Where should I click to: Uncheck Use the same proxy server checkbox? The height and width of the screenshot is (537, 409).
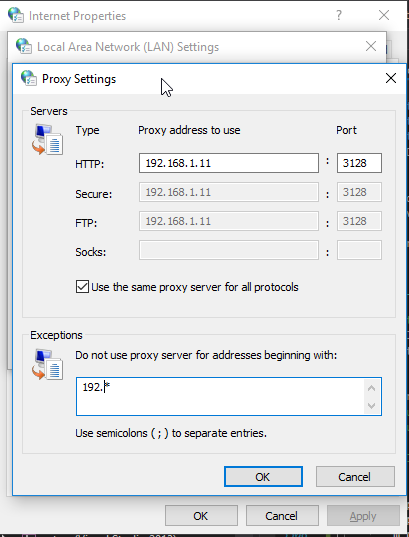pyautogui.click(x=82, y=287)
